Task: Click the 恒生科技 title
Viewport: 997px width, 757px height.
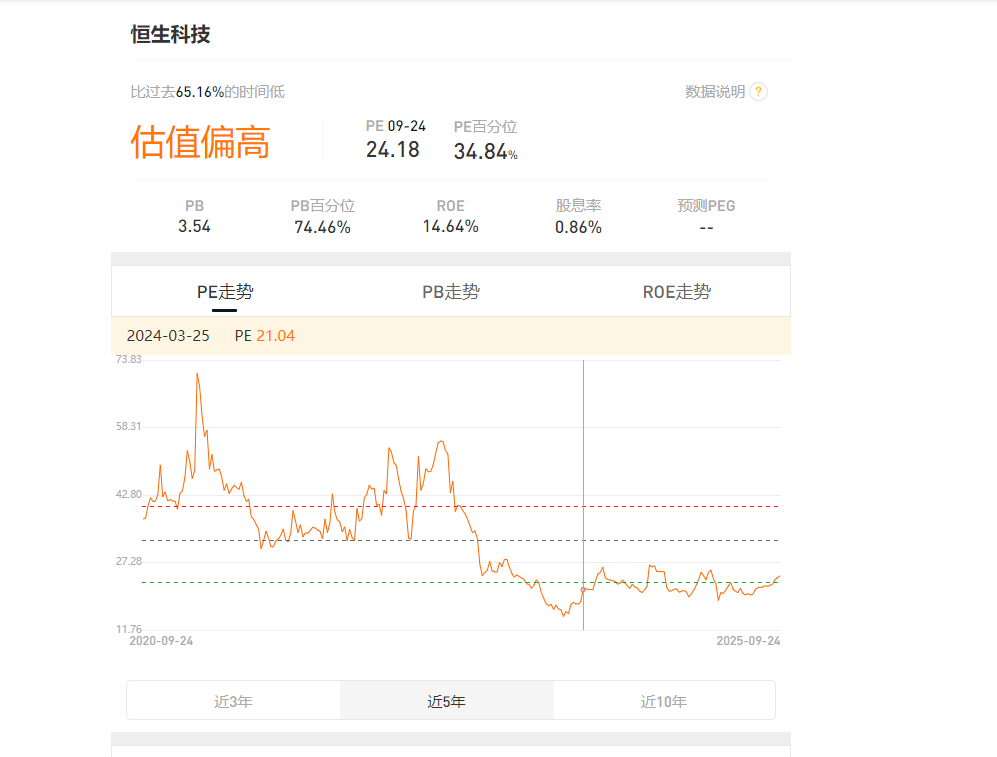Action: [x=170, y=34]
